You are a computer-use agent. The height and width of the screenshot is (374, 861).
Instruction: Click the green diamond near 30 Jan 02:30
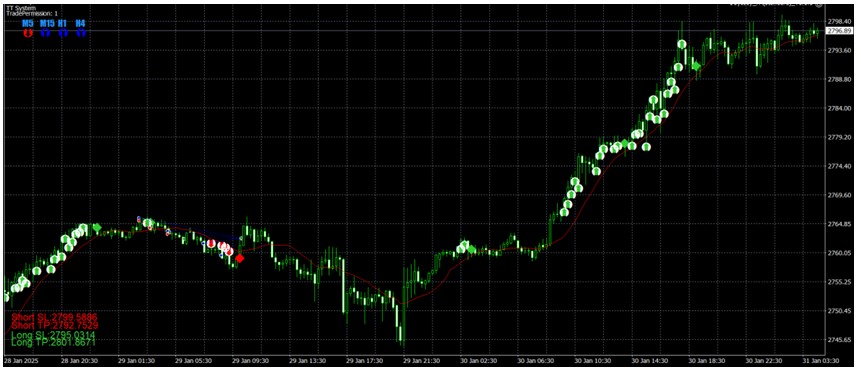tap(471, 249)
